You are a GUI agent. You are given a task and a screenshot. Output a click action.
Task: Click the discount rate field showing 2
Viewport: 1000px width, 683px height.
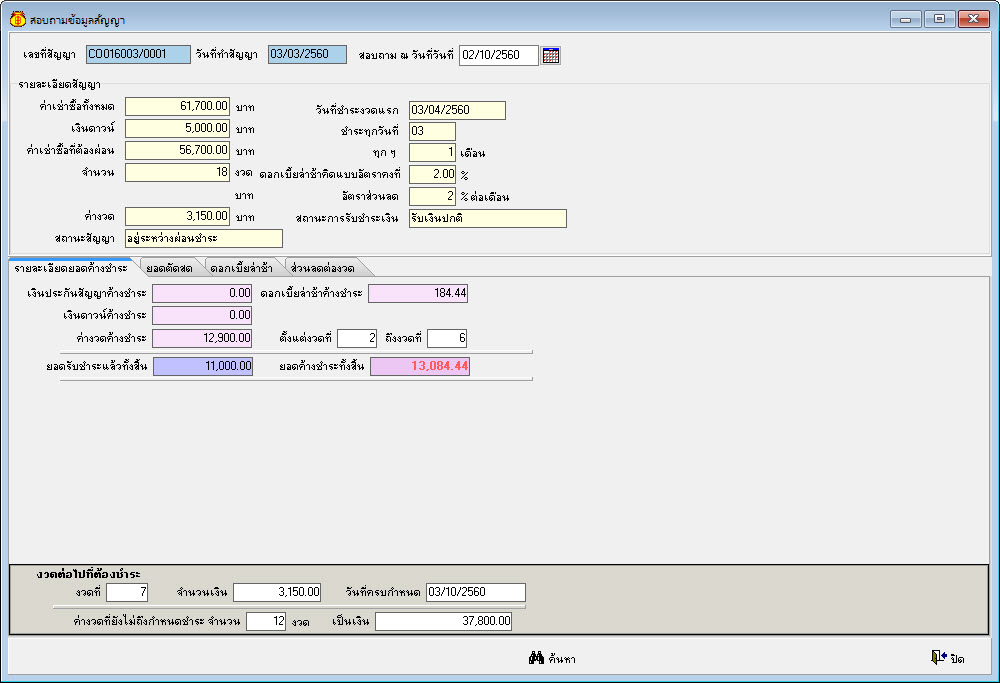point(432,196)
